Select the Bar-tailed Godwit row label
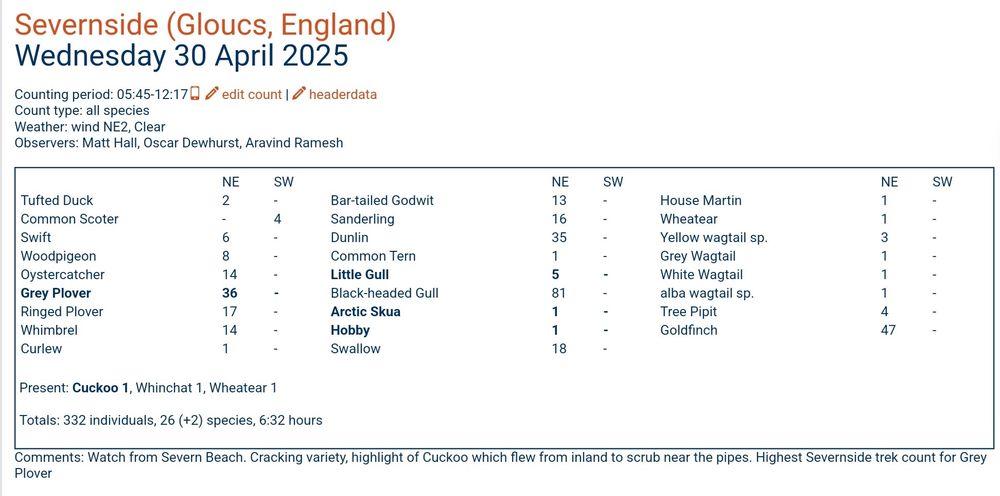The image size is (1000, 496). (382, 200)
